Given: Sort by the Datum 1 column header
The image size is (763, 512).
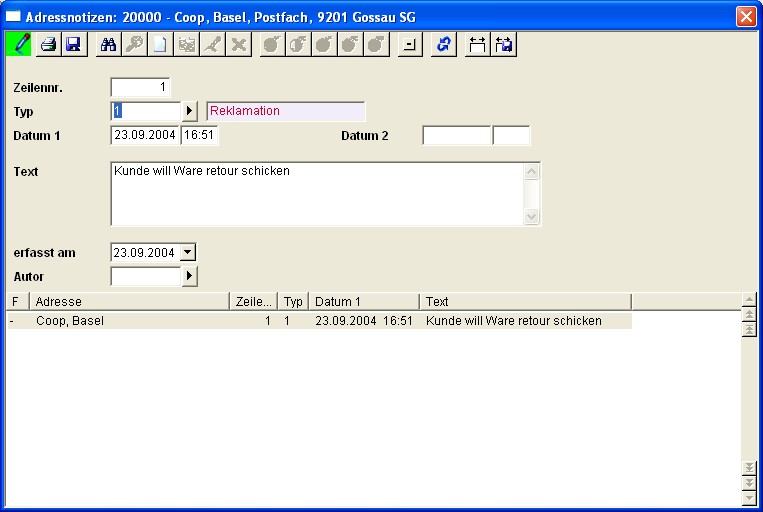Looking at the screenshot, I should click(x=364, y=301).
